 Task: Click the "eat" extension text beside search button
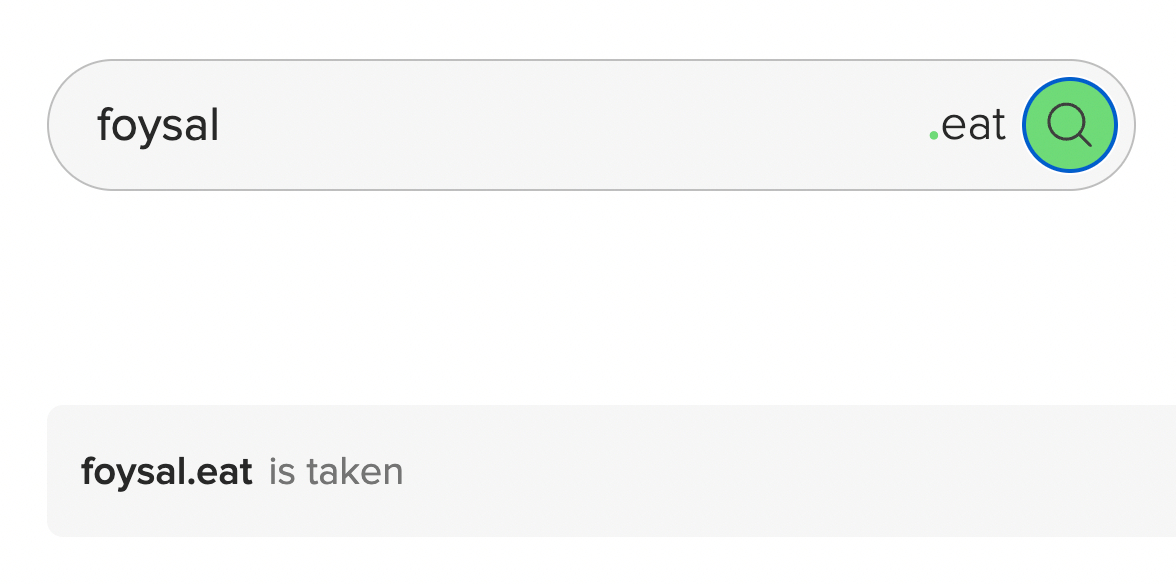coord(973,126)
